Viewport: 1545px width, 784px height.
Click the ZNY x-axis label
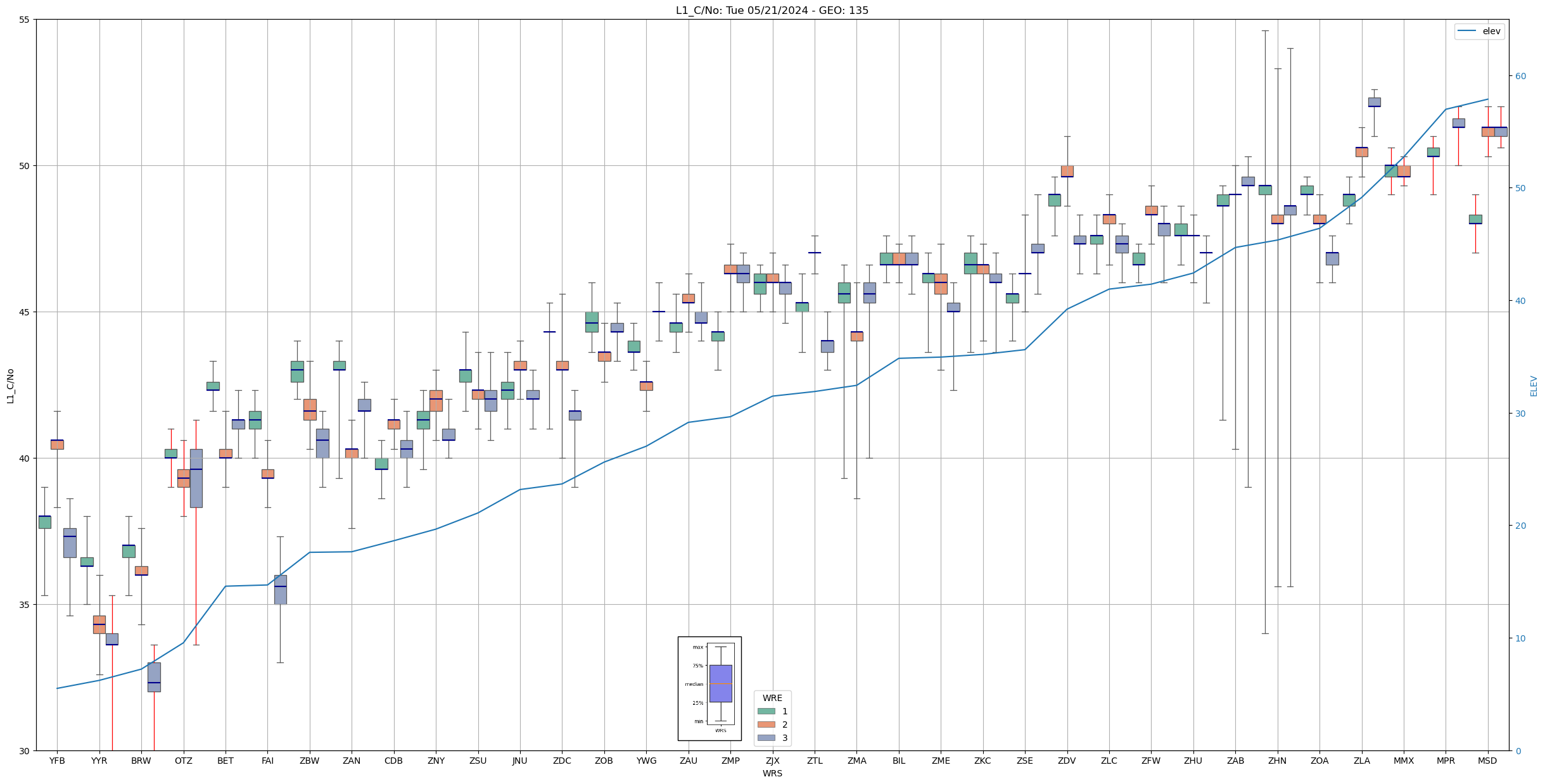(436, 761)
